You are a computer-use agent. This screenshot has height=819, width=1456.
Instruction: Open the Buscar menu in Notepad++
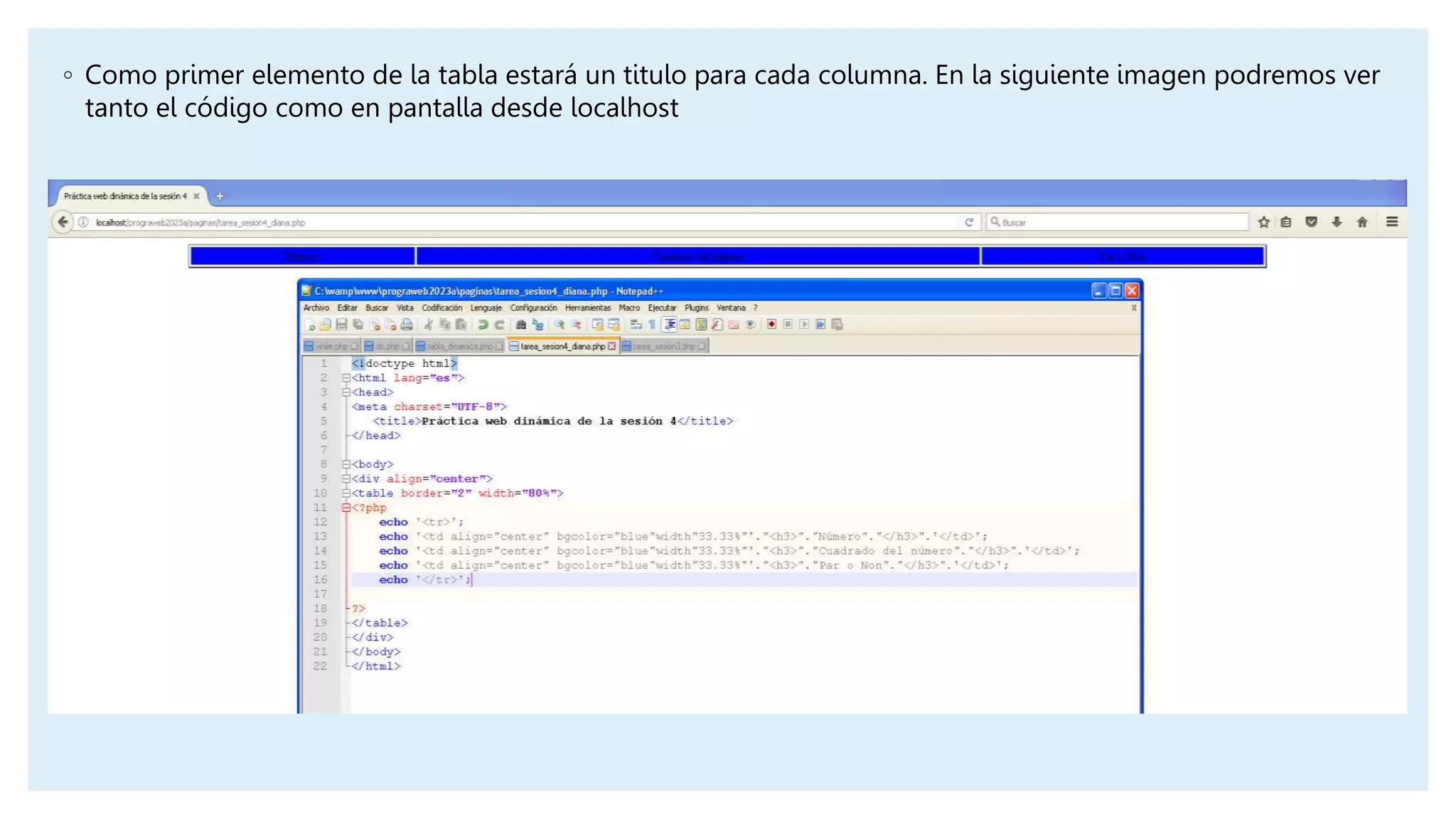[377, 308]
